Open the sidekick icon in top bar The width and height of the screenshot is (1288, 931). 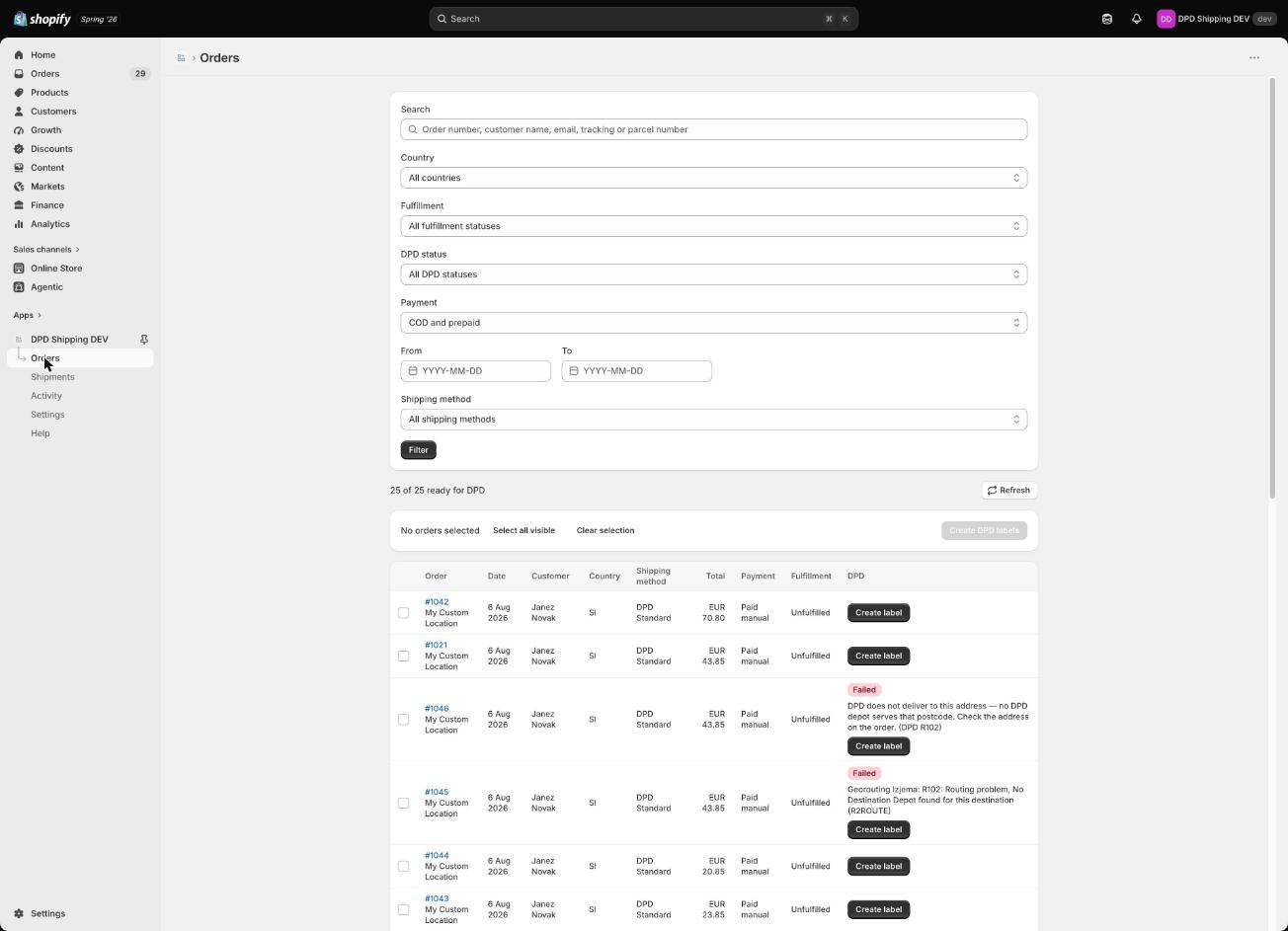point(1107,19)
